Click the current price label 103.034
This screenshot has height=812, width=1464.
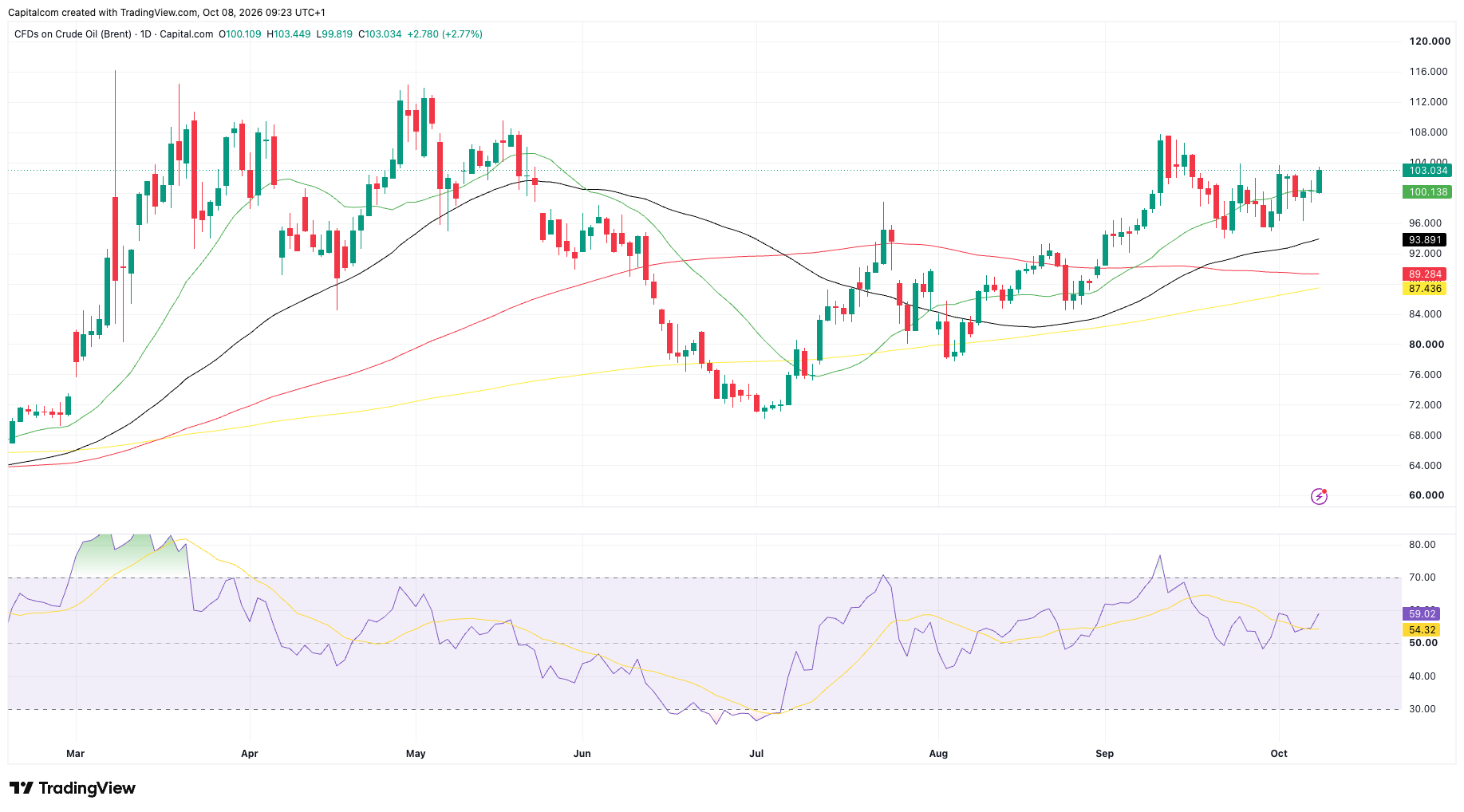coord(1427,171)
